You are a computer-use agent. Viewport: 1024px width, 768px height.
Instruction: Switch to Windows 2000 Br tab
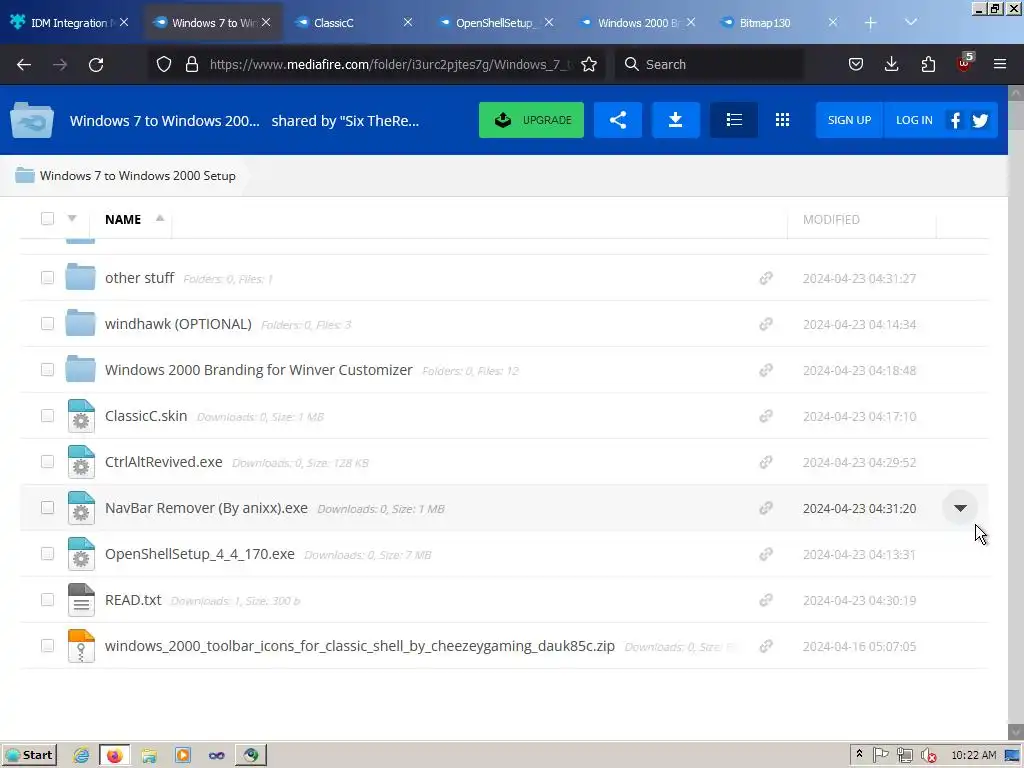tap(638, 23)
